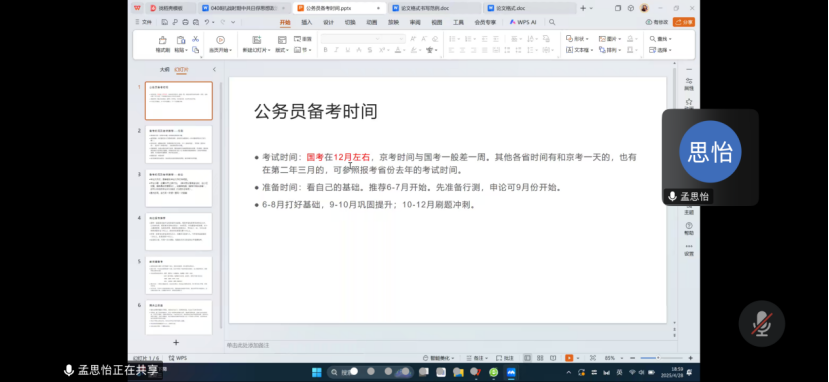Click the save icon in quick toolbar

[x=165, y=22]
